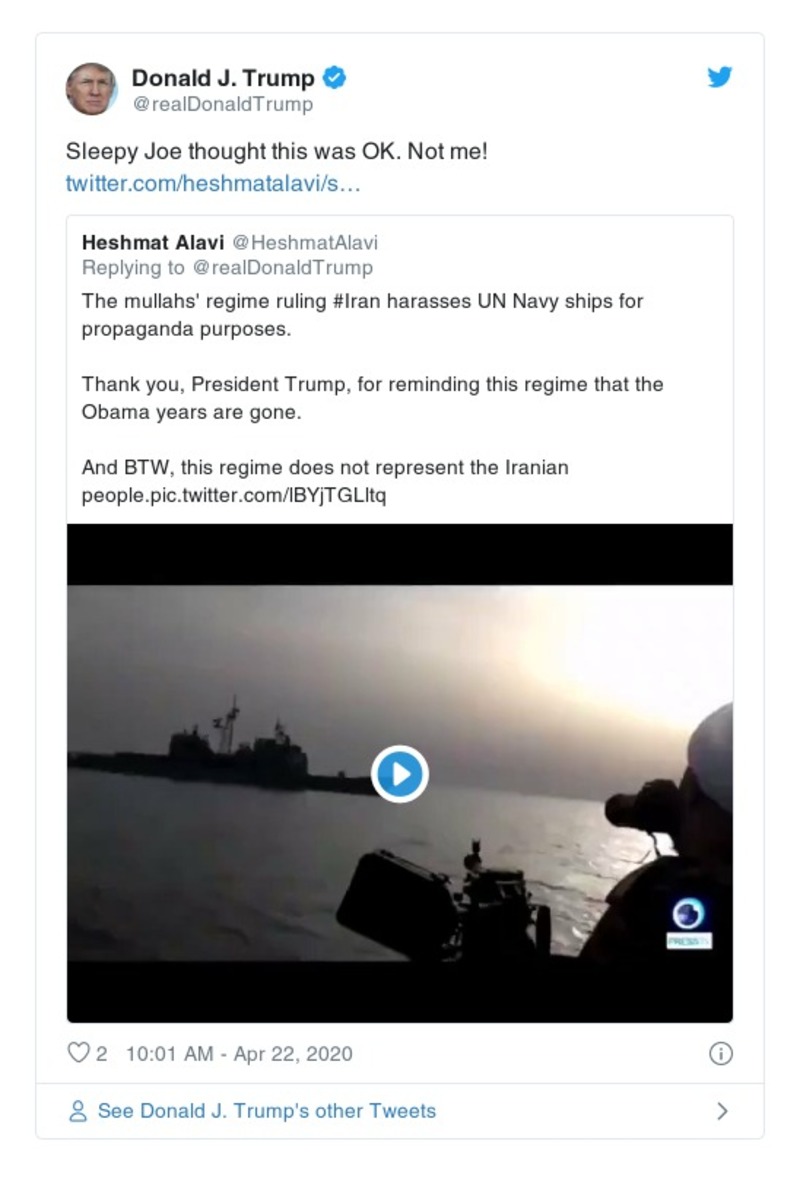This screenshot has height=1179, width=800.
Task: Open Heshmat Alavi's name in quoted tweet
Action: click(153, 242)
